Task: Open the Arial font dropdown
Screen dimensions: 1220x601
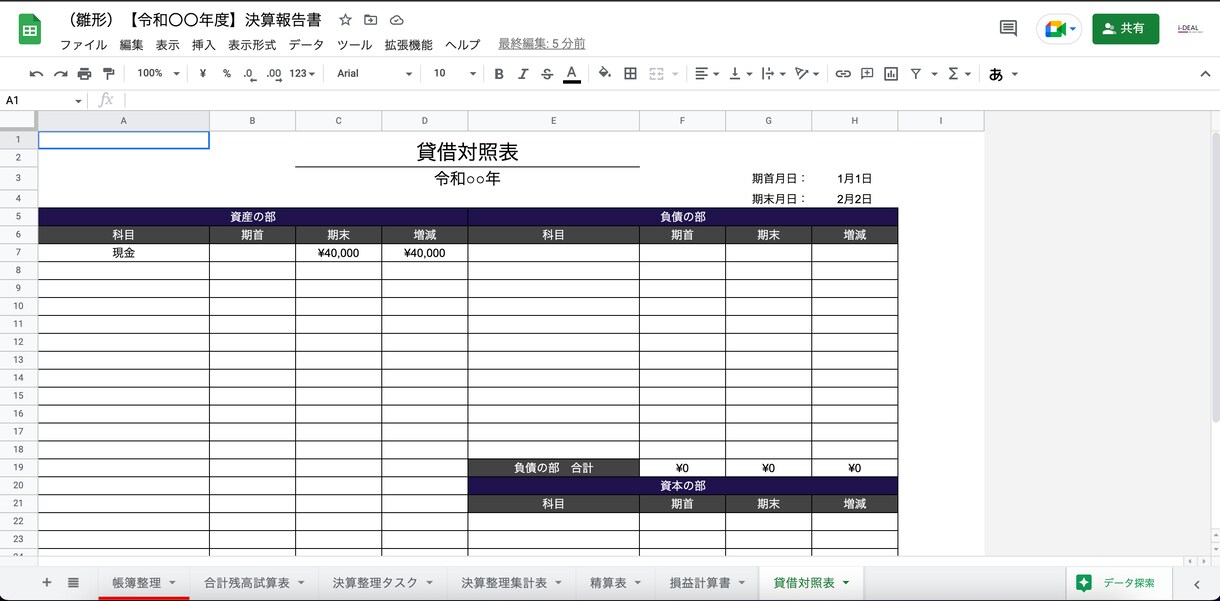Action: point(375,74)
